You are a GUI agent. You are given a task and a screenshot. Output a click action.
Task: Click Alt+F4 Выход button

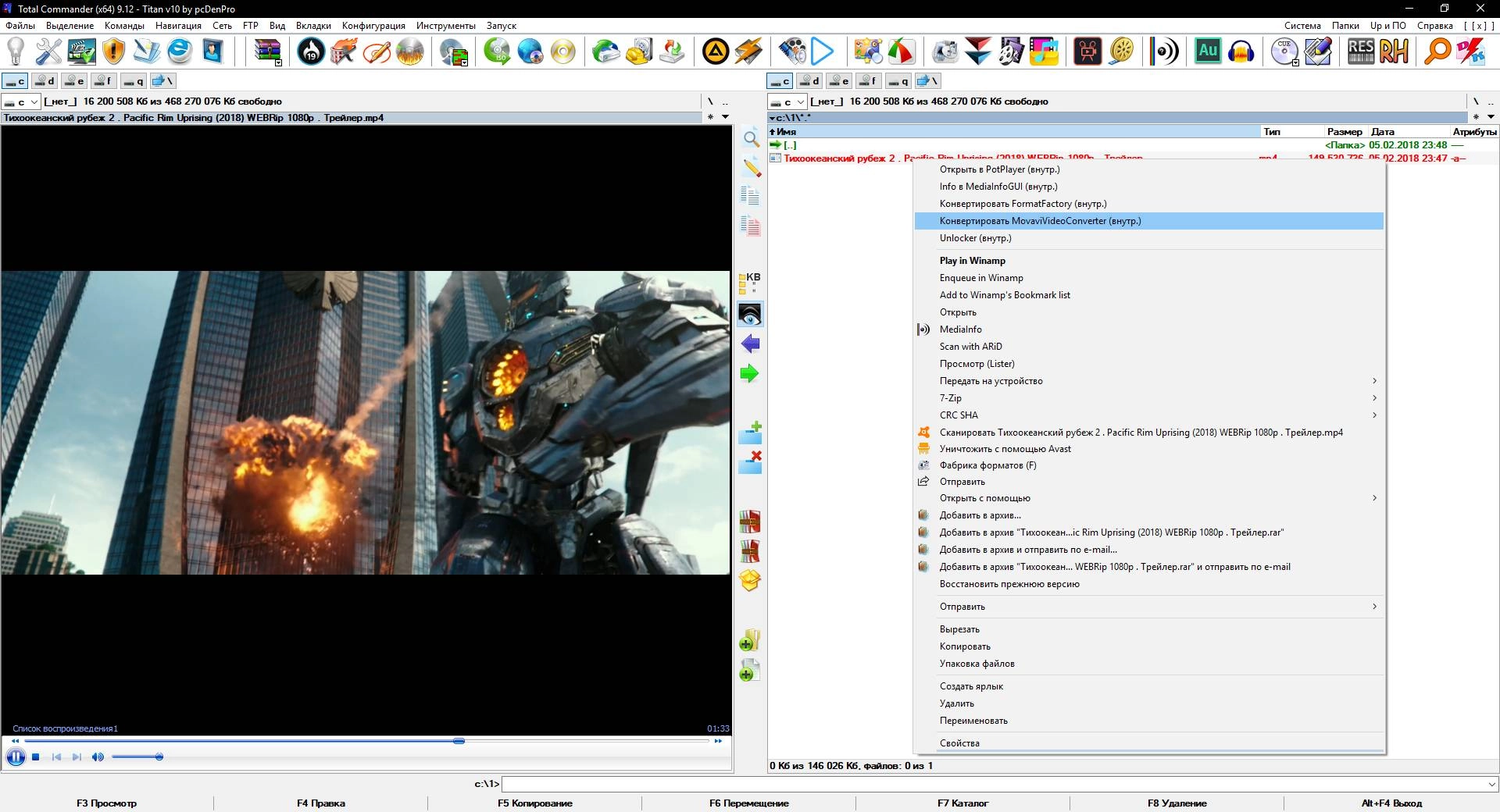1391,803
